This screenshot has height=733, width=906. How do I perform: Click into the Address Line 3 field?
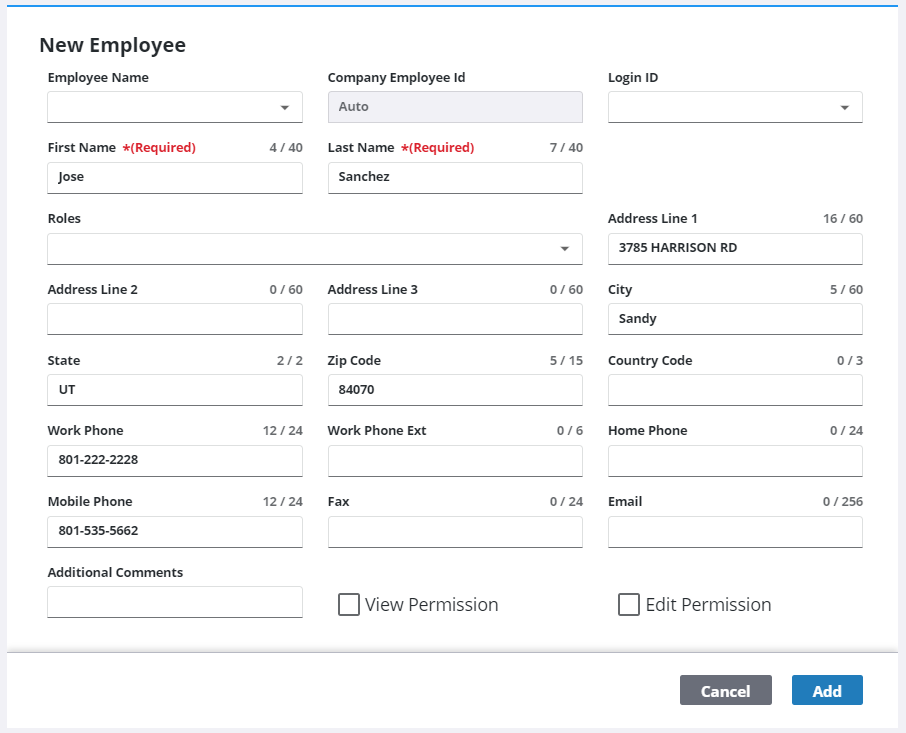pyautogui.click(x=454, y=320)
